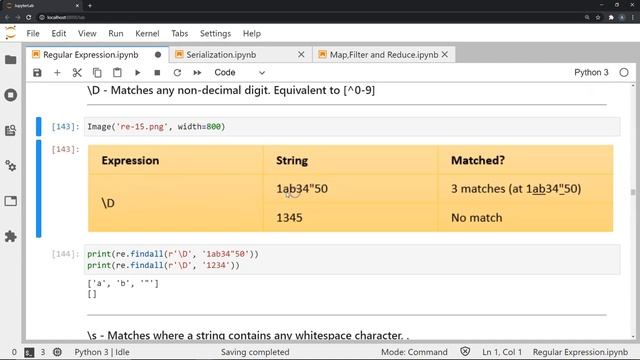Close the Serialization.ipynb tab
The height and width of the screenshot is (360, 640).
(x=301, y=55)
